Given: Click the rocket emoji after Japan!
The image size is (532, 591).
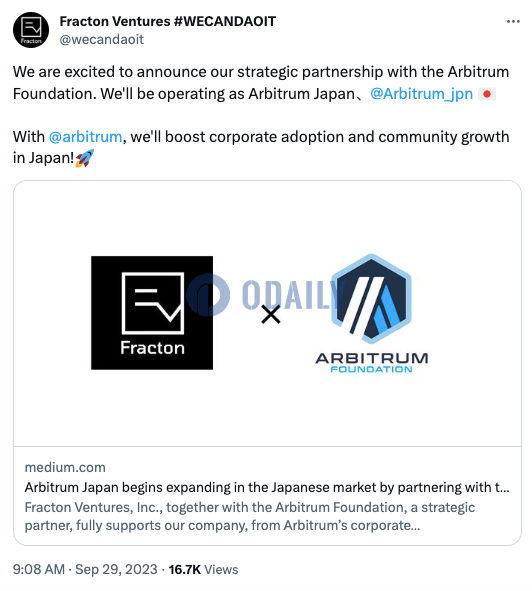Looking at the screenshot, I should (x=84, y=158).
